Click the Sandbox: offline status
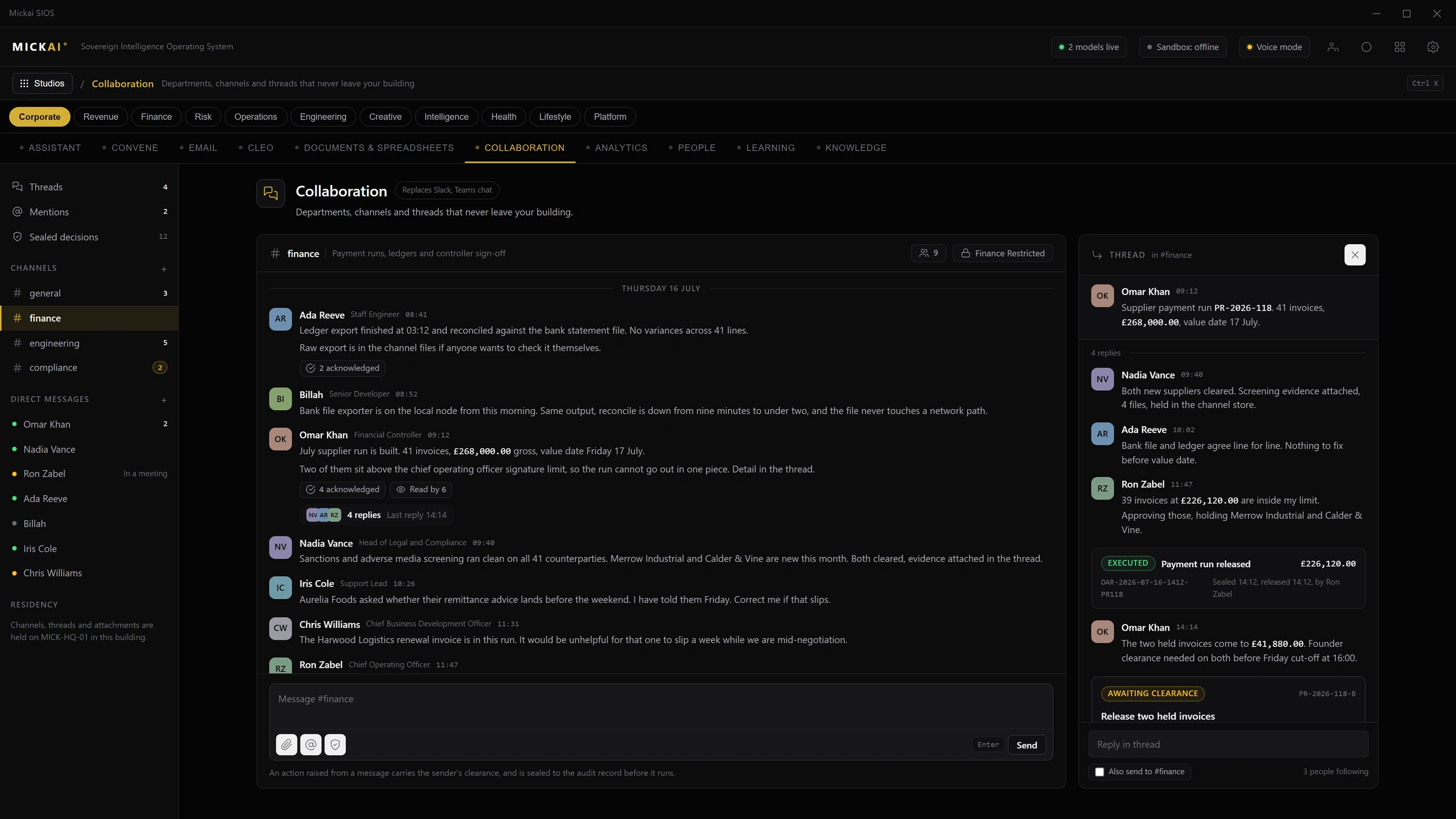This screenshot has height=819, width=1456. coord(1182,47)
